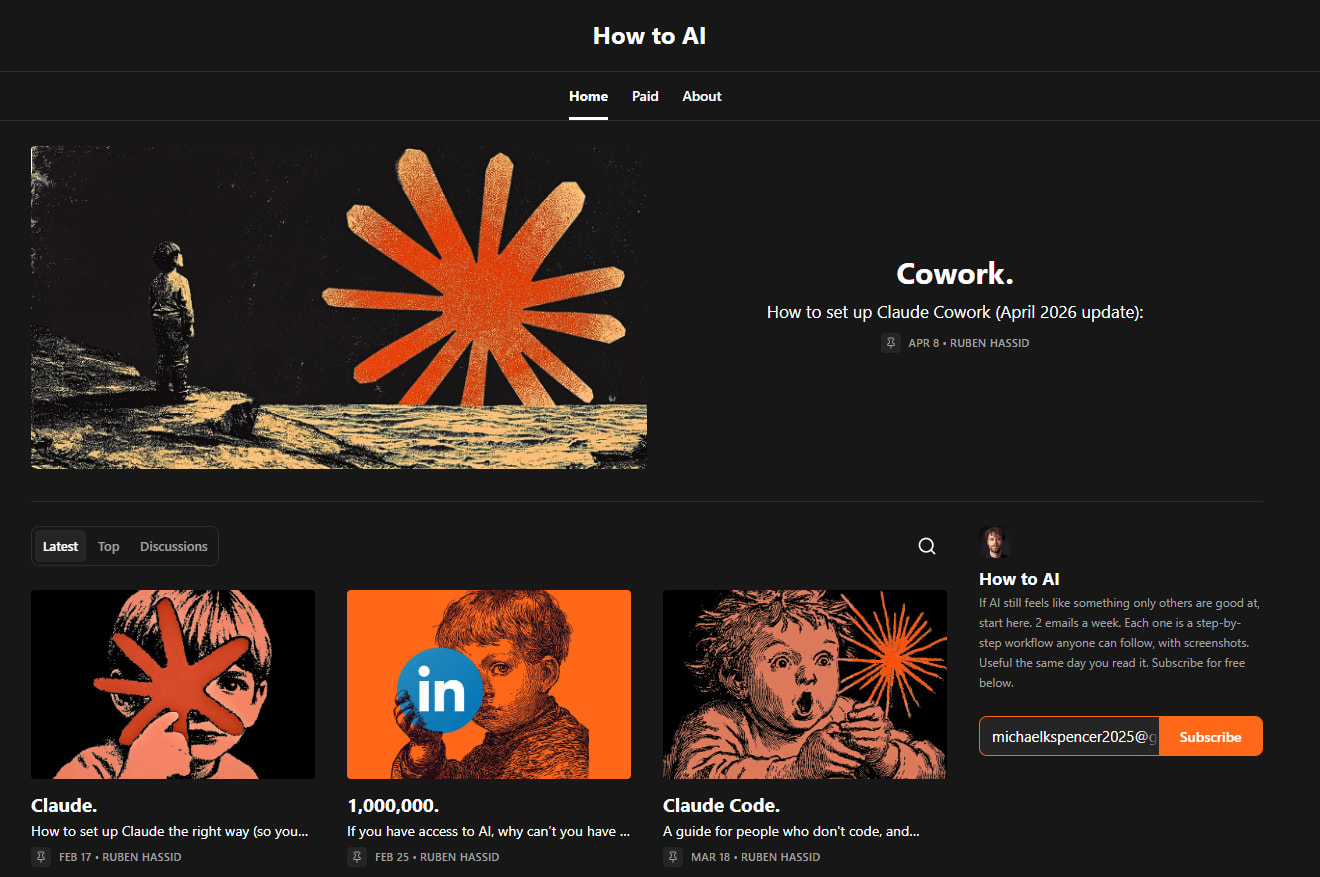This screenshot has height=877, width=1320.
Task: Open the About tab
Action: click(x=702, y=96)
